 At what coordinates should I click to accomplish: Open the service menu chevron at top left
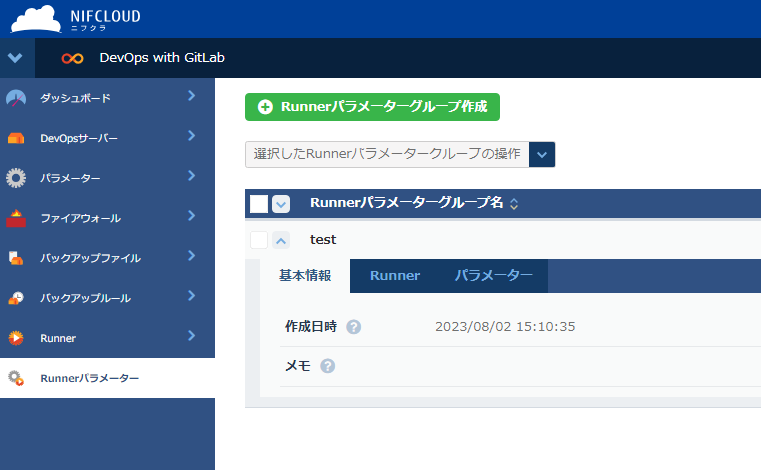pos(15,58)
